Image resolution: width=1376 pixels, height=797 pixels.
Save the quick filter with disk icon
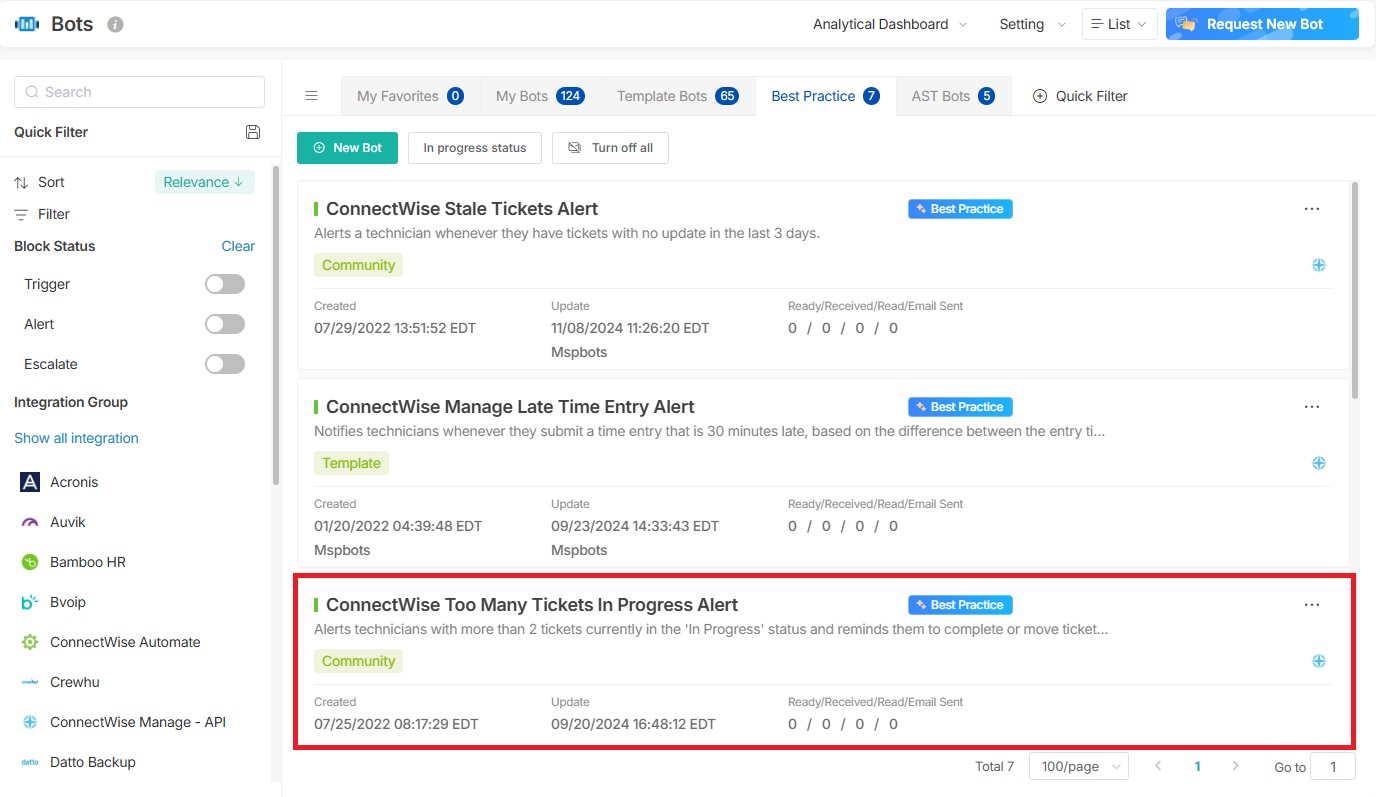(253, 132)
